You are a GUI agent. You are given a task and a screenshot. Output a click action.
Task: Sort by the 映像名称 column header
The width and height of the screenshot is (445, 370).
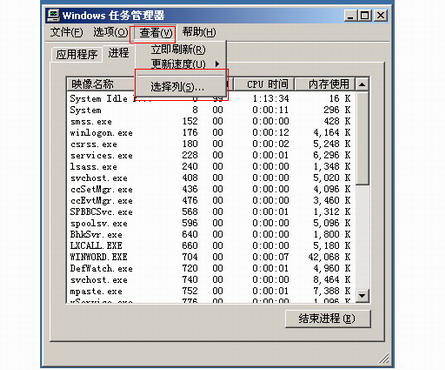[x=101, y=84]
